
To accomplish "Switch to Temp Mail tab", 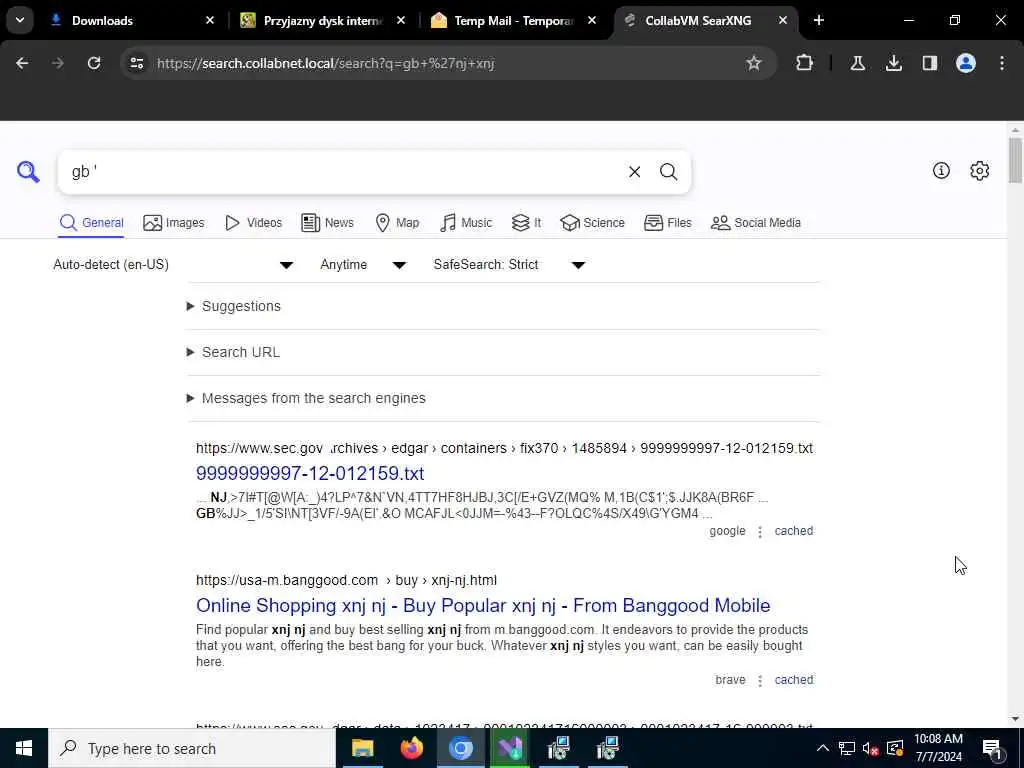I will pos(505,21).
